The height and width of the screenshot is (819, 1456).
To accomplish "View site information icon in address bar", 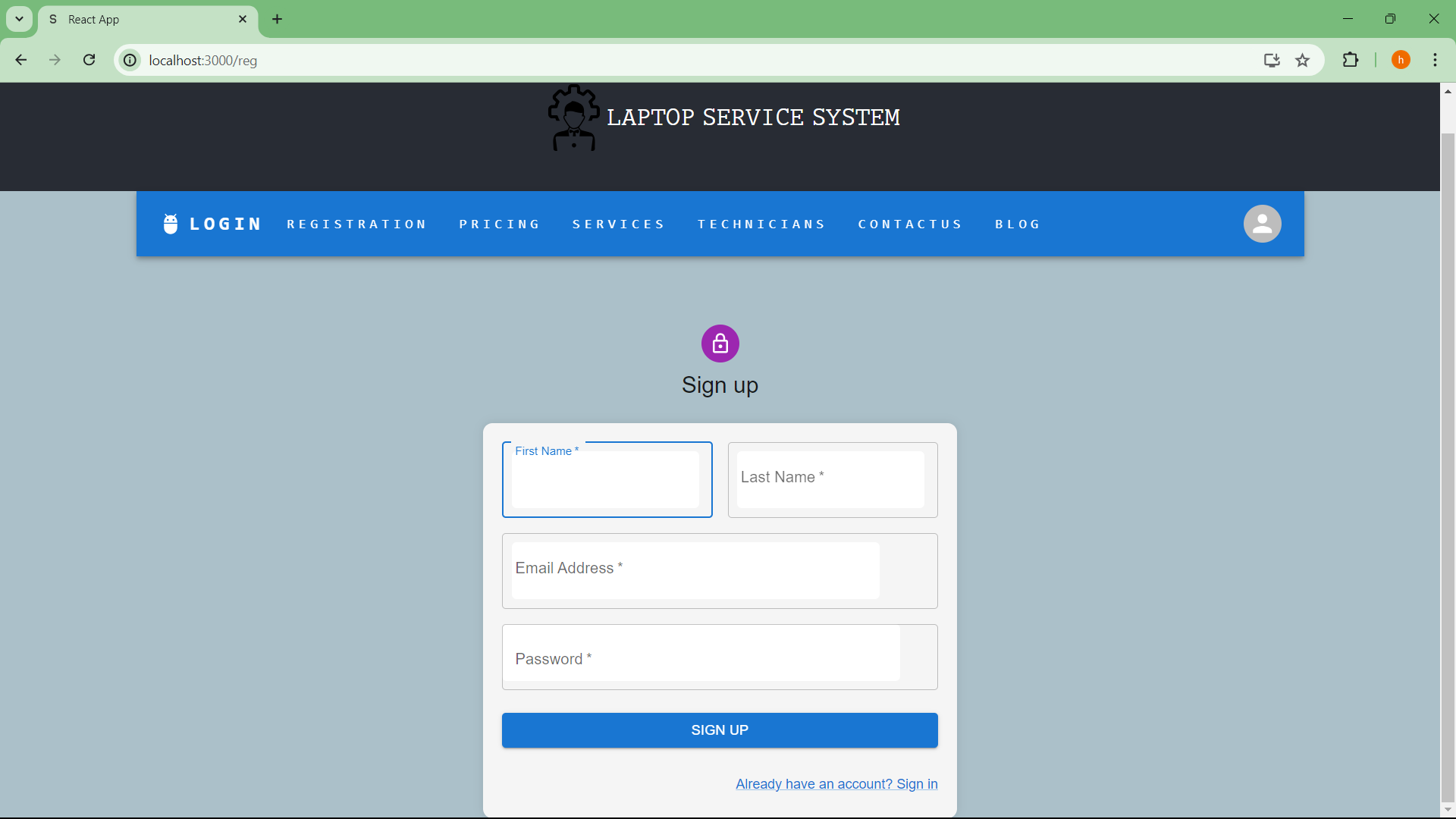I will tap(130, 60).
